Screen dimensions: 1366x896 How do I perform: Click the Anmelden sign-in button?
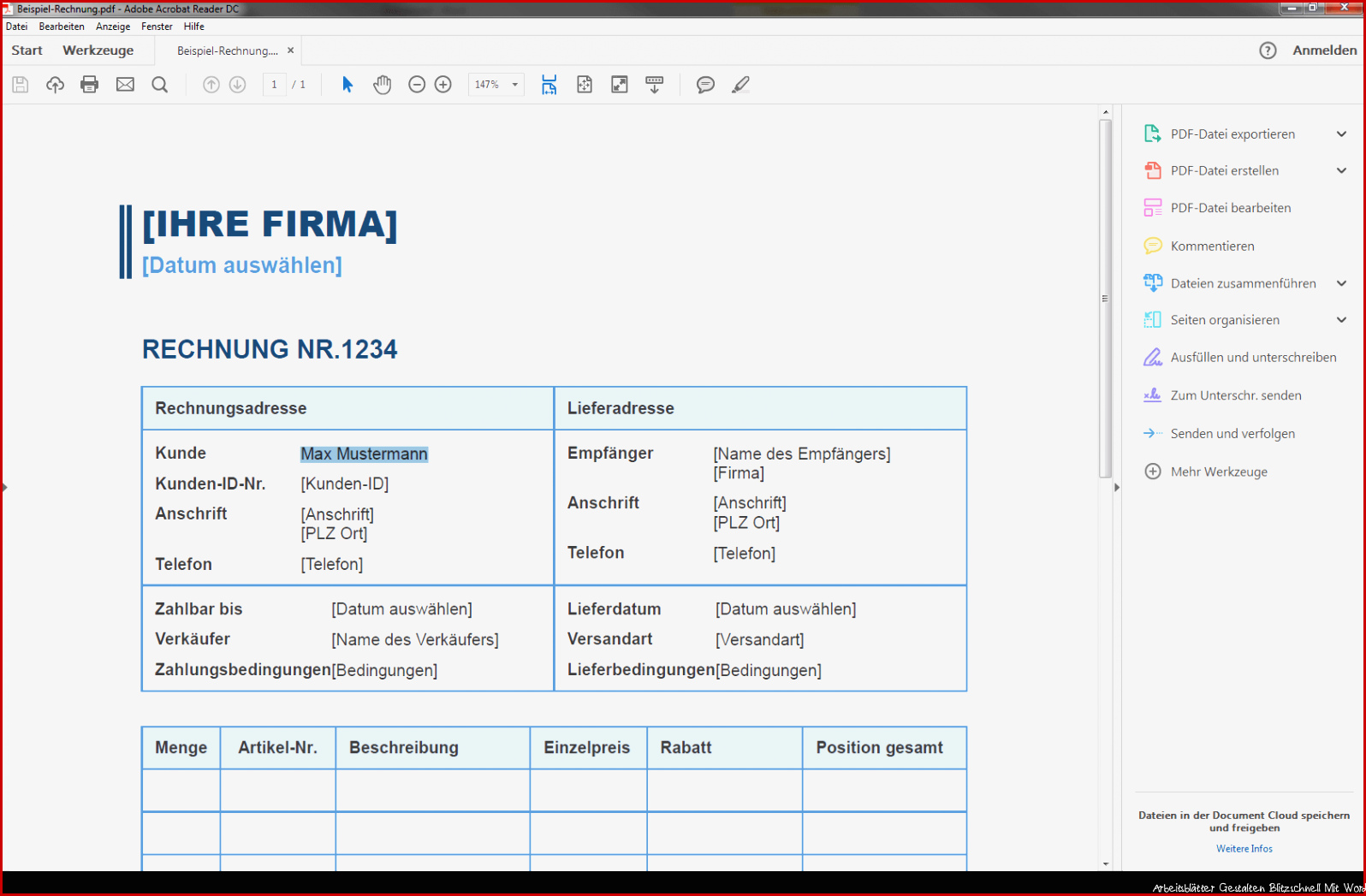[1324, 50]
